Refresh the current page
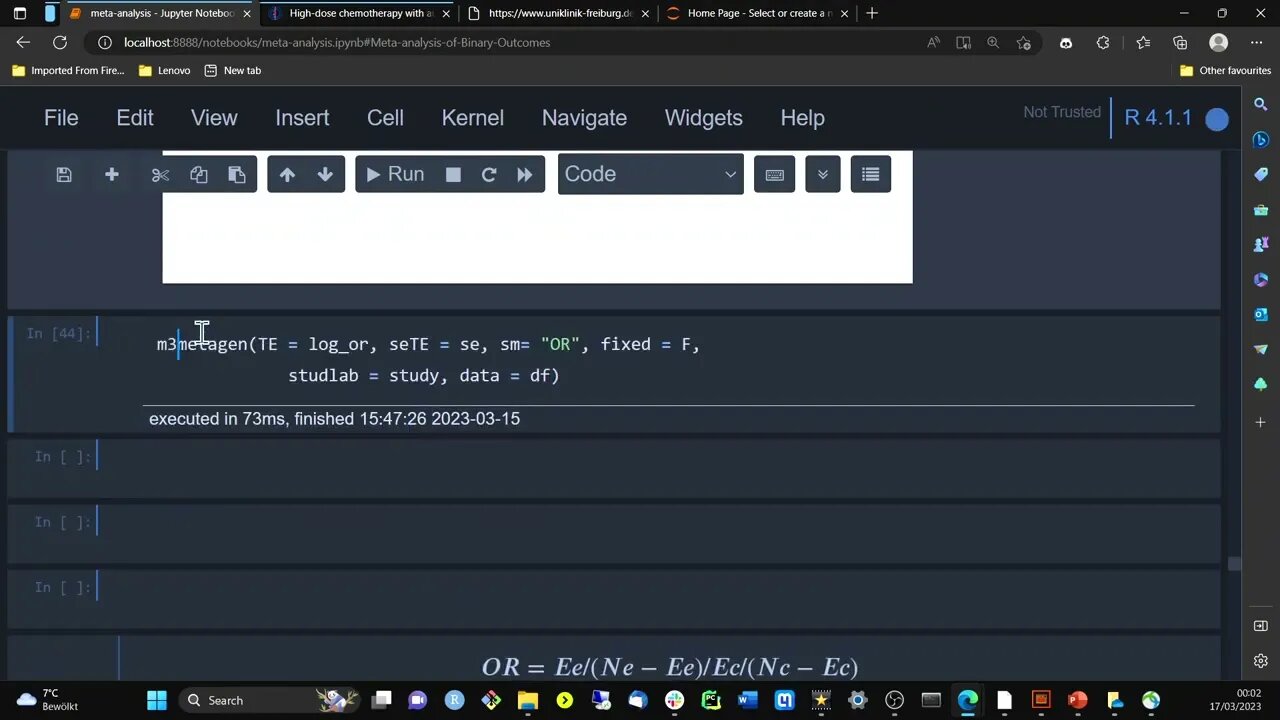 pyautogui.click(x=60, y=43)
